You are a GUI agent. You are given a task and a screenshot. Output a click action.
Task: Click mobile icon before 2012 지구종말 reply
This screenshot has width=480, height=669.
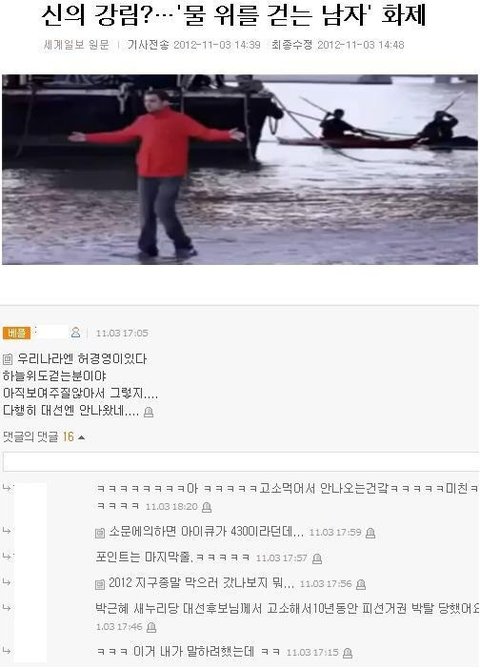coord(100,584)
